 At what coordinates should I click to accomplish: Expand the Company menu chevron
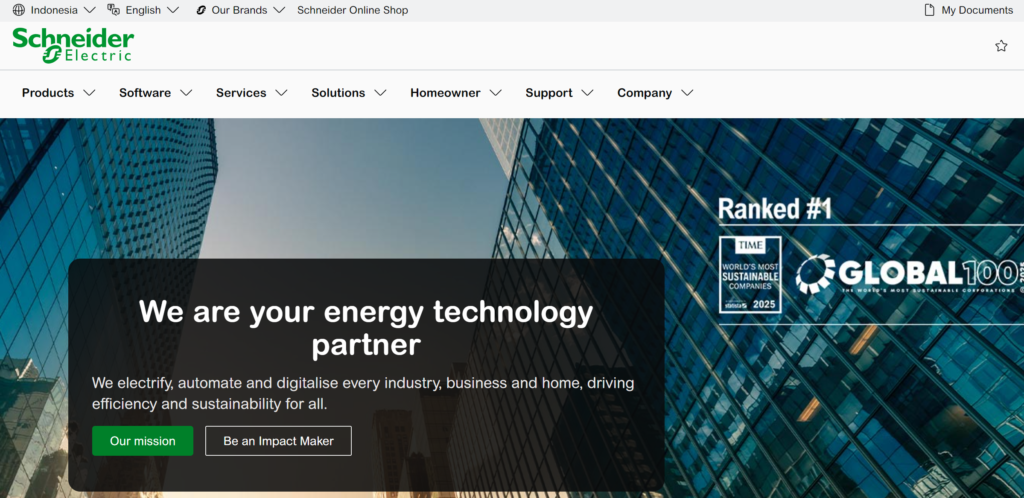(x=687, y=93)
